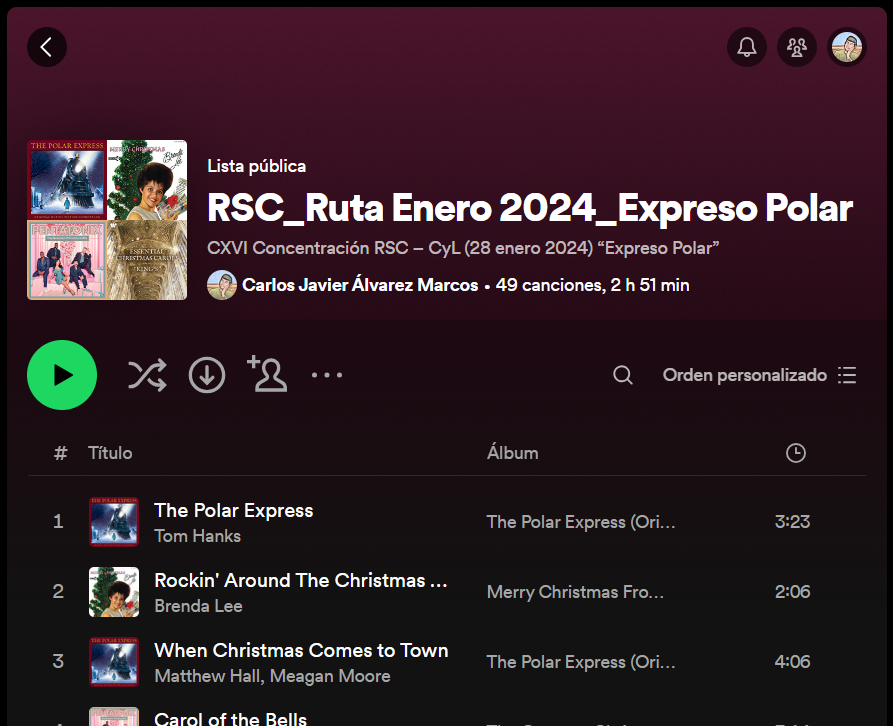
Task: Open the friend activity icon
Action: tap(797, 47)
